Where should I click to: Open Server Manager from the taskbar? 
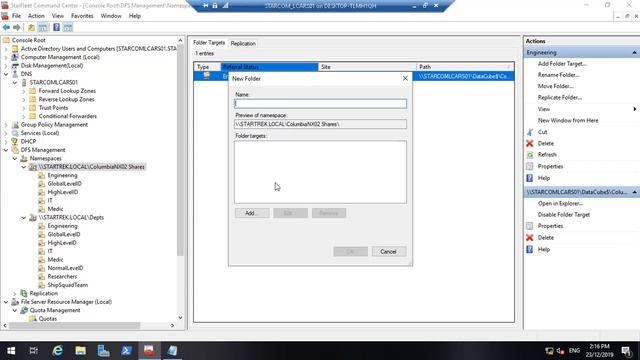pos(103,351)
